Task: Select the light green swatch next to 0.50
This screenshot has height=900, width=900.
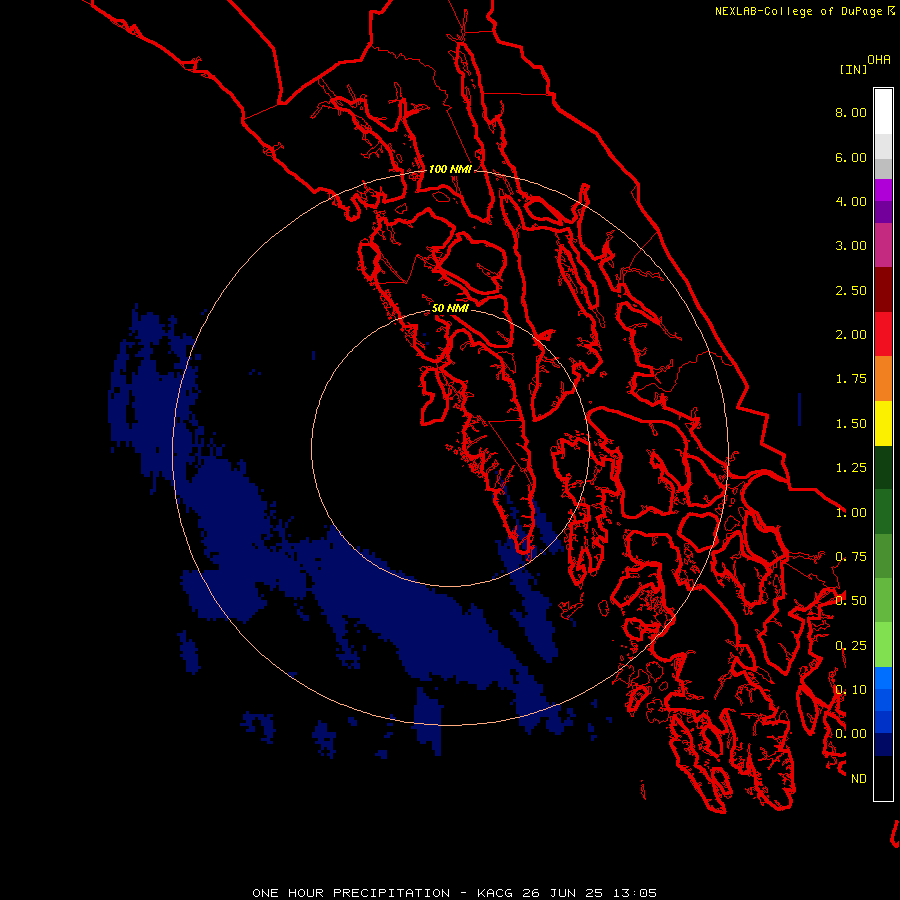Action: (883, 600)
